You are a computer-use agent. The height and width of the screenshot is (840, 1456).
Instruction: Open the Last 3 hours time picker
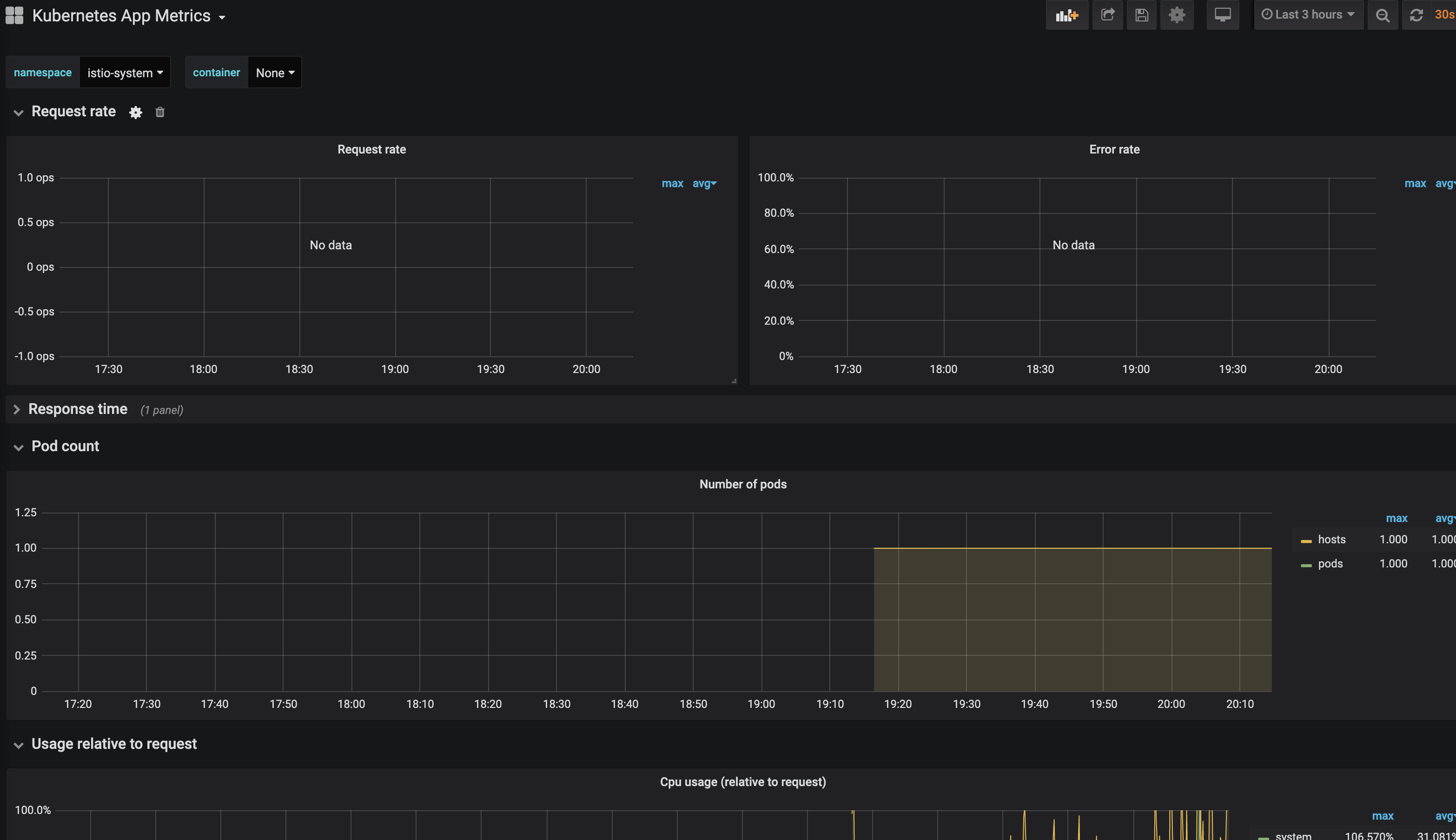click(1308, 14)
